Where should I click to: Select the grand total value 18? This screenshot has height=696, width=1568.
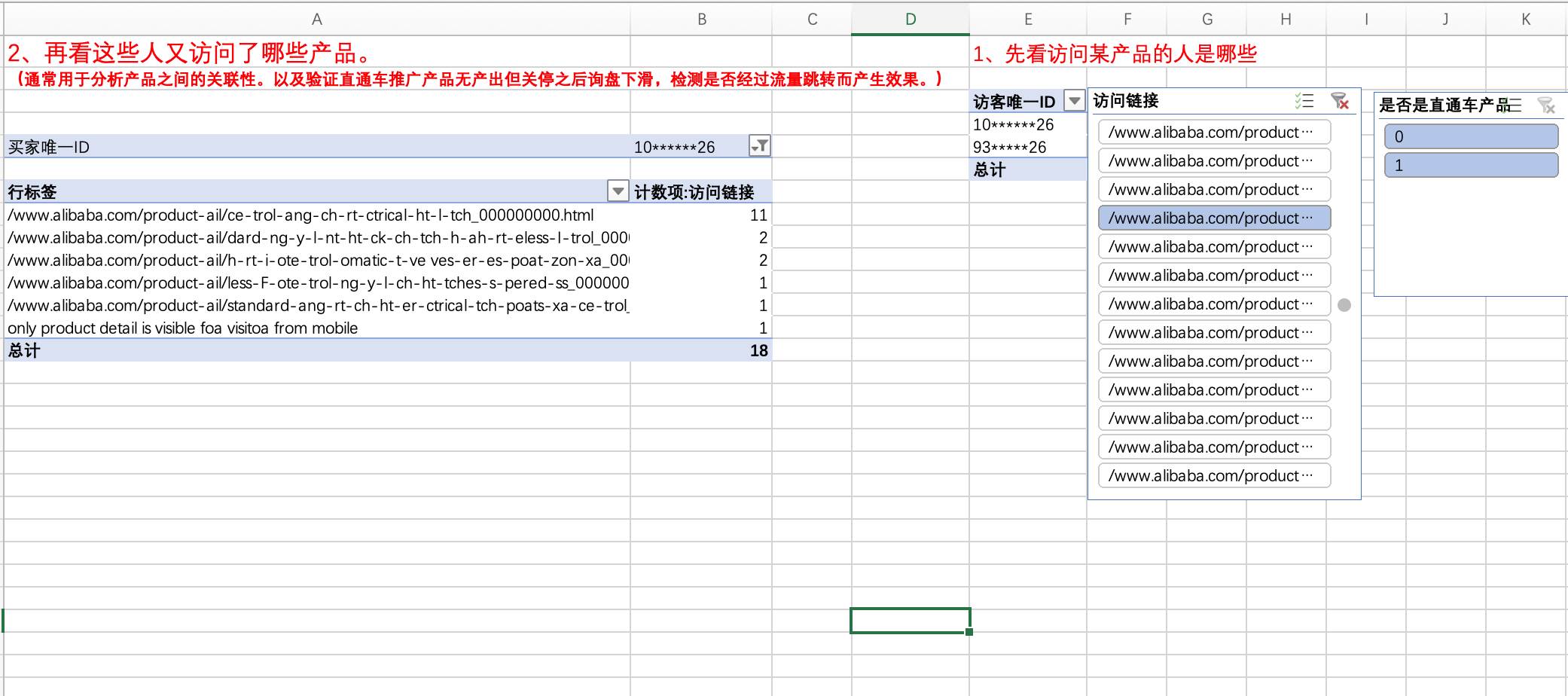pos(701,350)
